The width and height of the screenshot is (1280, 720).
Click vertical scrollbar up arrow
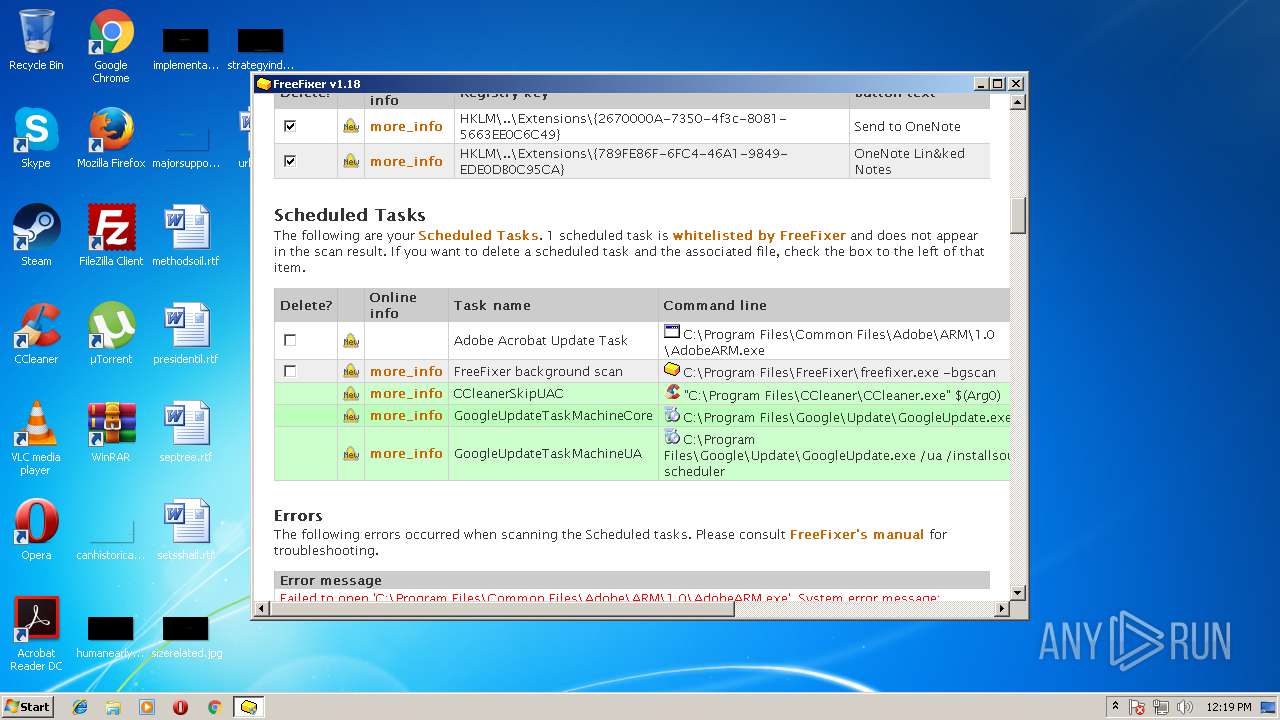tap(1018, 102)
